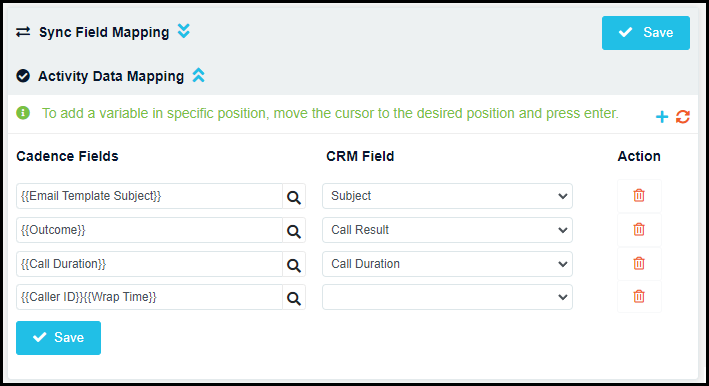
Task: Delete the Outcome mapping row
Action: click(x=639, y=230)
